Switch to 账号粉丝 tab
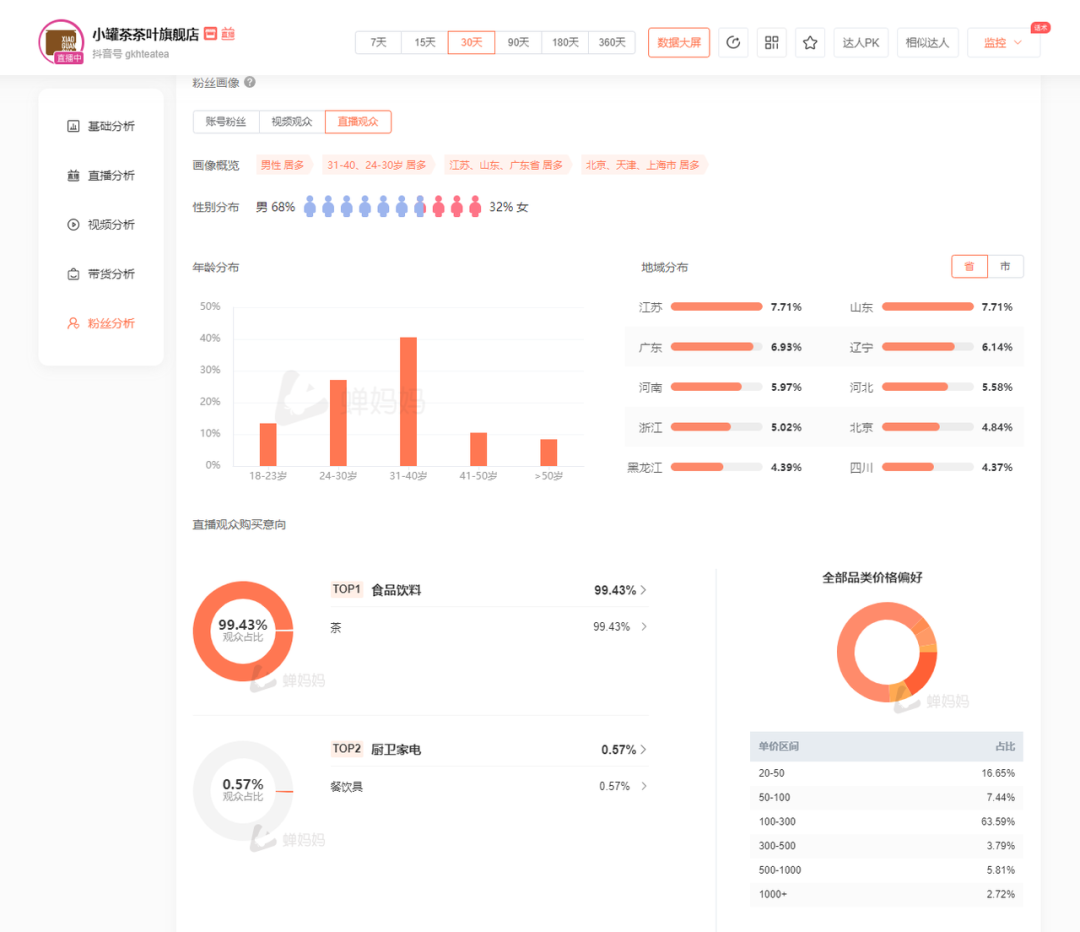The height and width of the screenshot is (932, 1080). (x=226, y=122)
